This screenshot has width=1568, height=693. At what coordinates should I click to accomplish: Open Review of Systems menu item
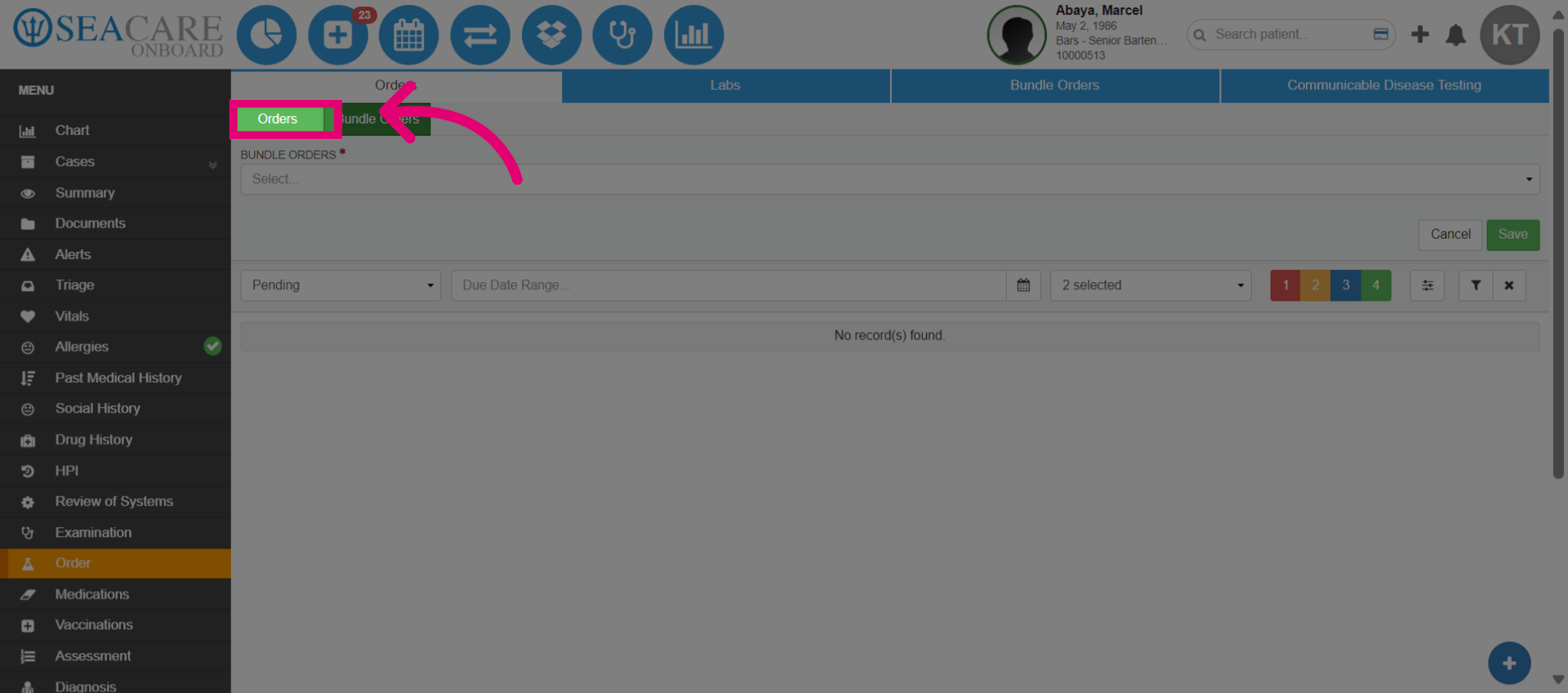[x=115, y=502]
